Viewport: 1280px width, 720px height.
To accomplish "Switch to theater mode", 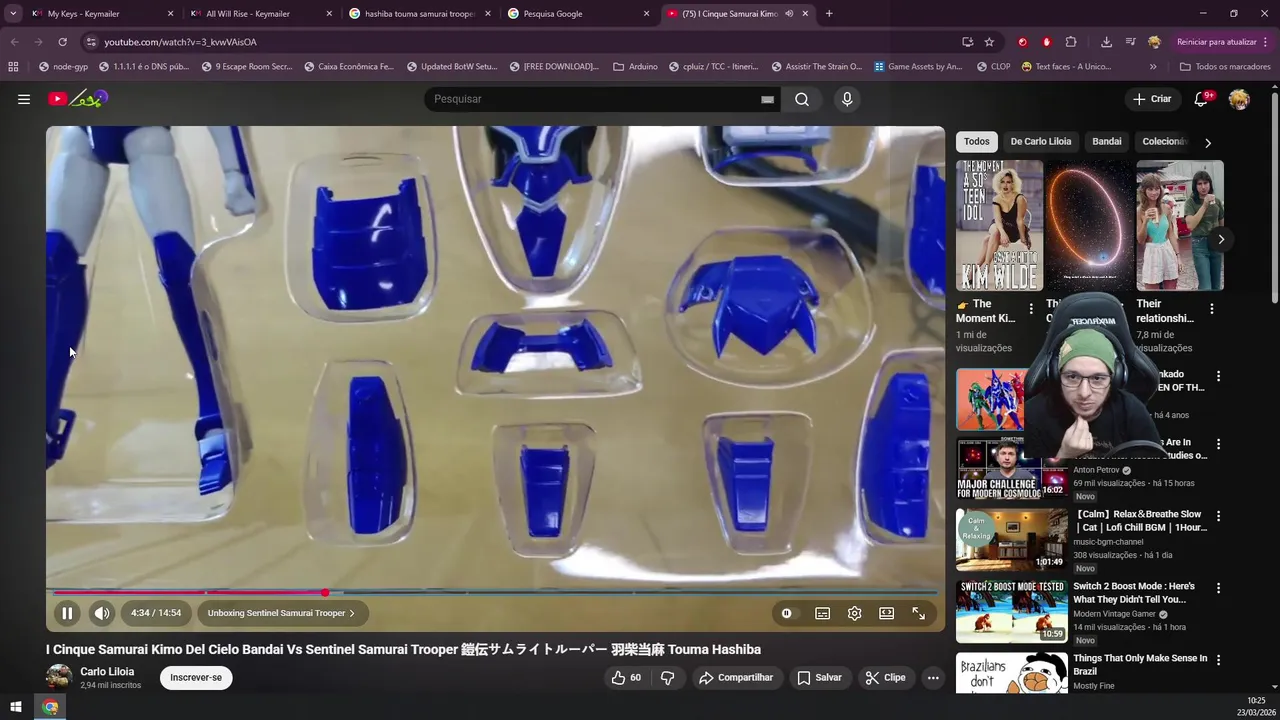I will click(x=886, y=613).
